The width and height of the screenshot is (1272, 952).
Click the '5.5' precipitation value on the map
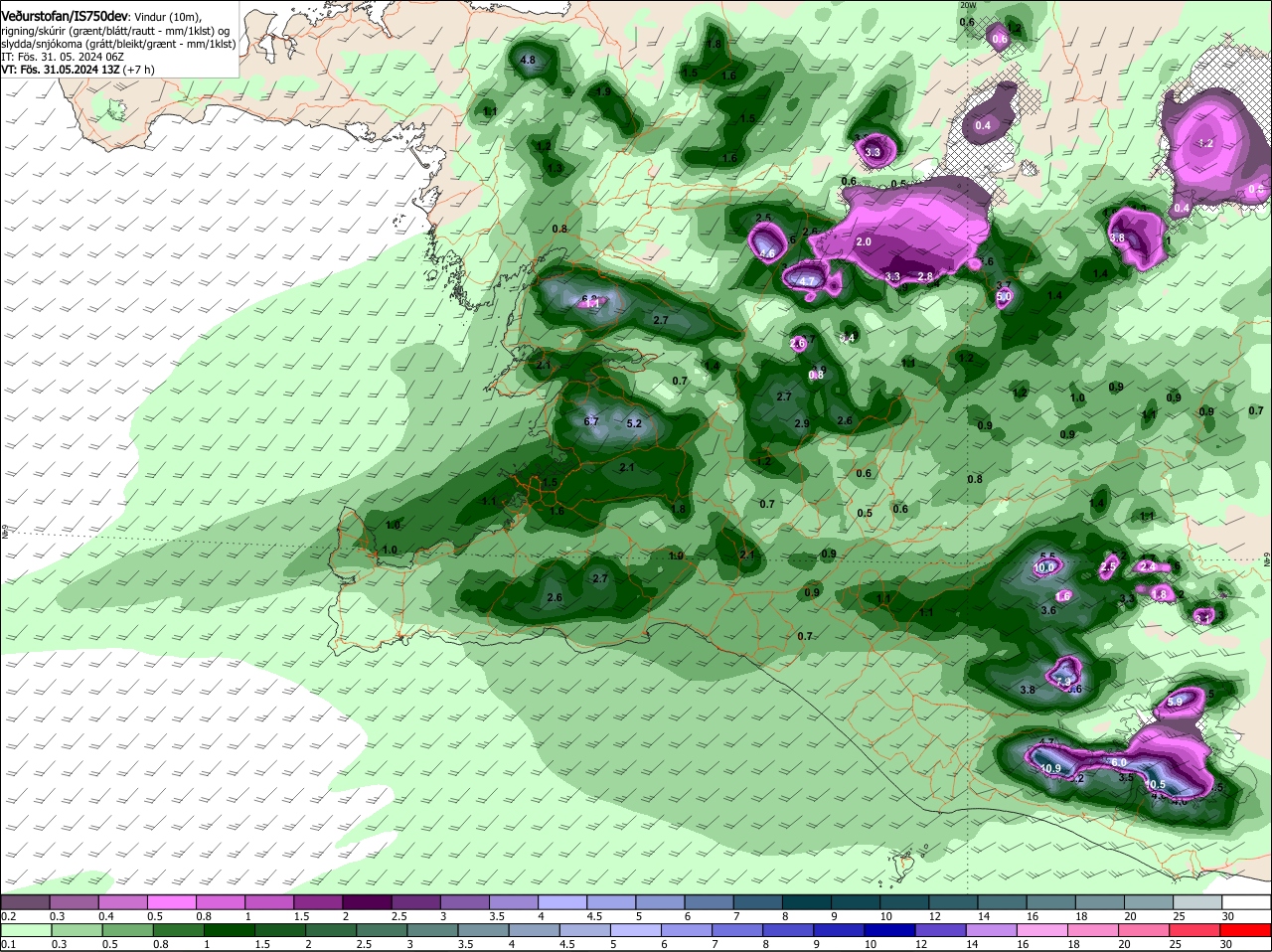click(1047, 556)
